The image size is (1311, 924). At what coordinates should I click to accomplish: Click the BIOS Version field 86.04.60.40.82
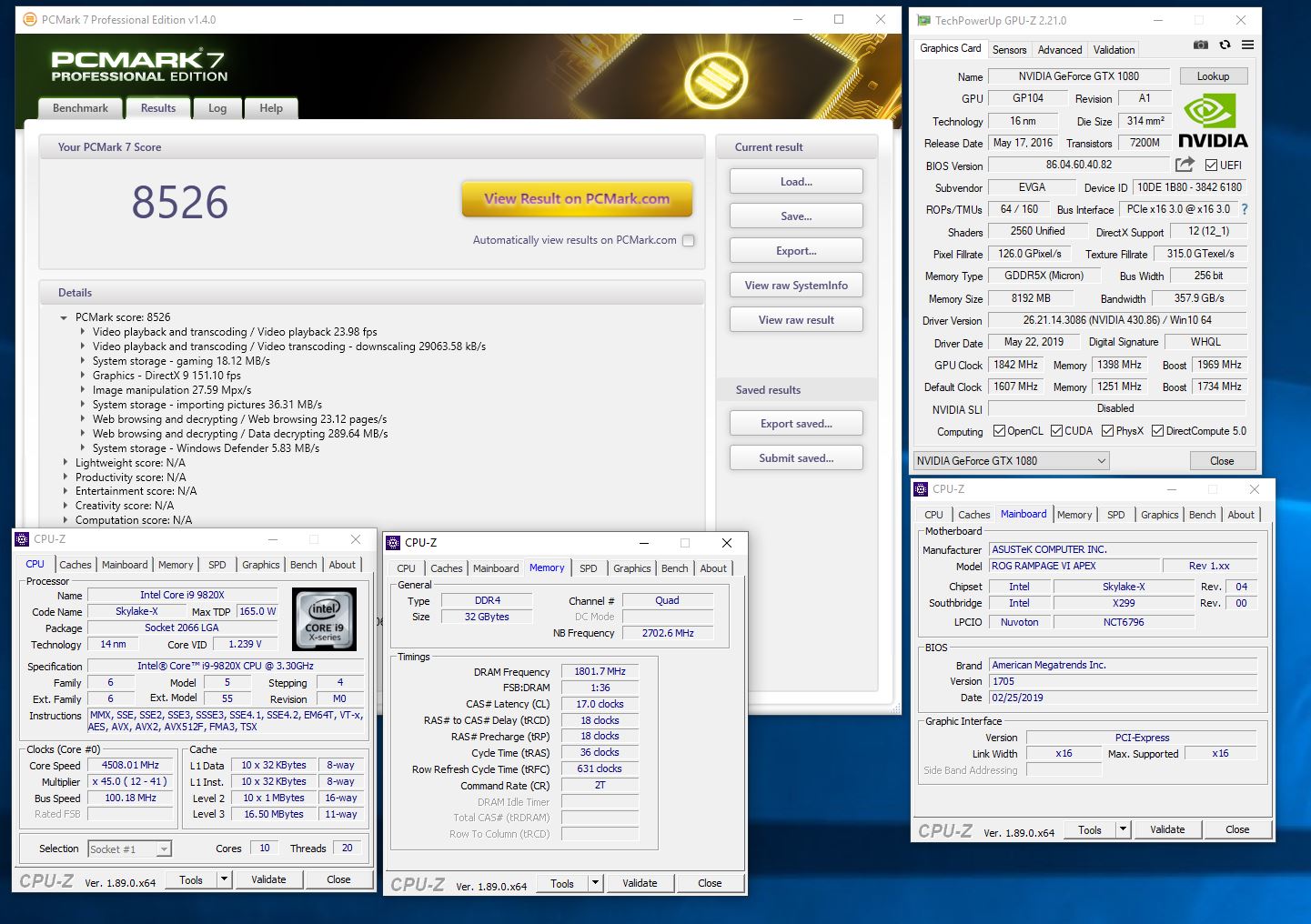point(1079,166)
